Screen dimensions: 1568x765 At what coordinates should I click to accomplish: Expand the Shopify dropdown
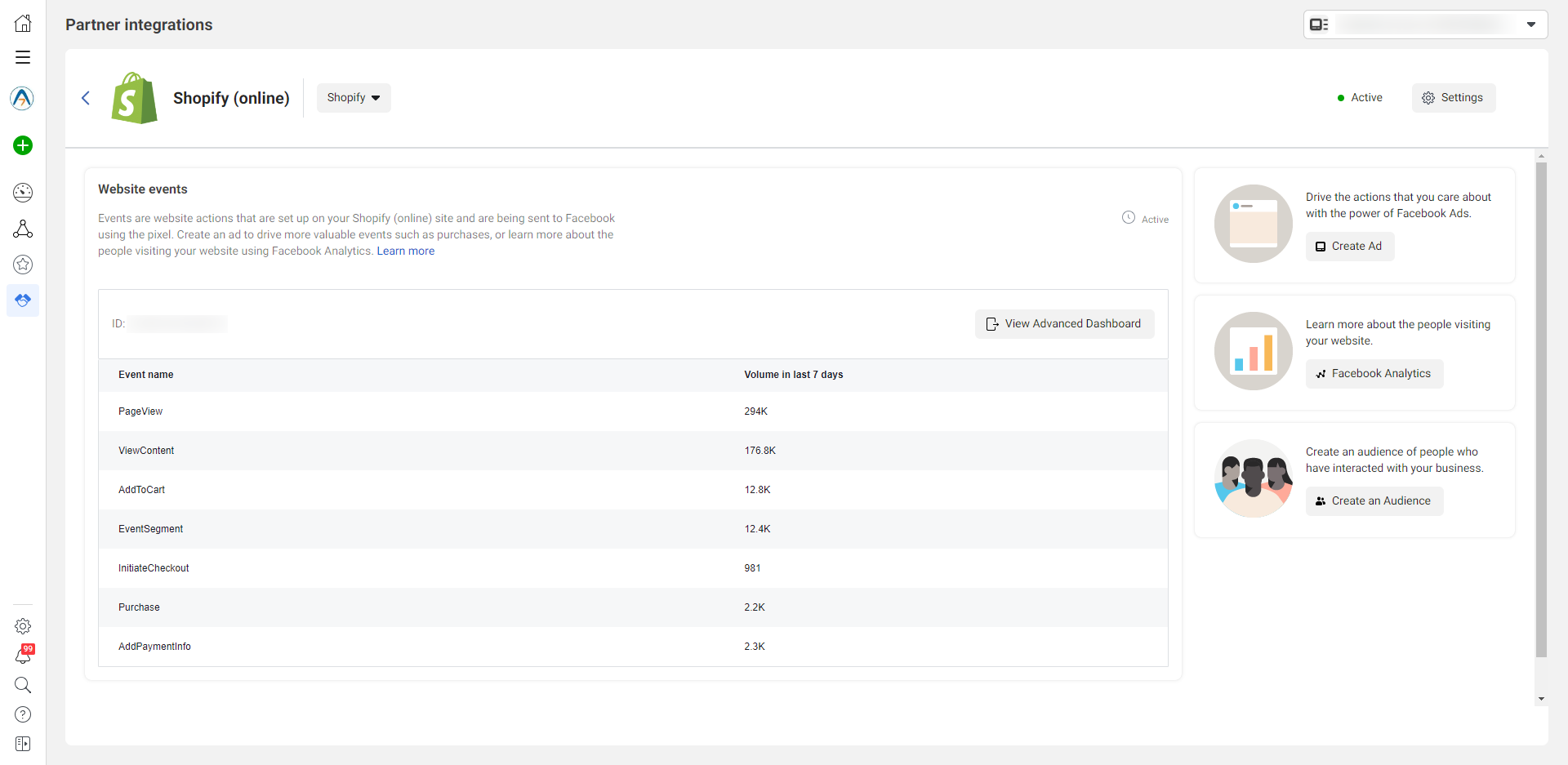pos(354,98)
